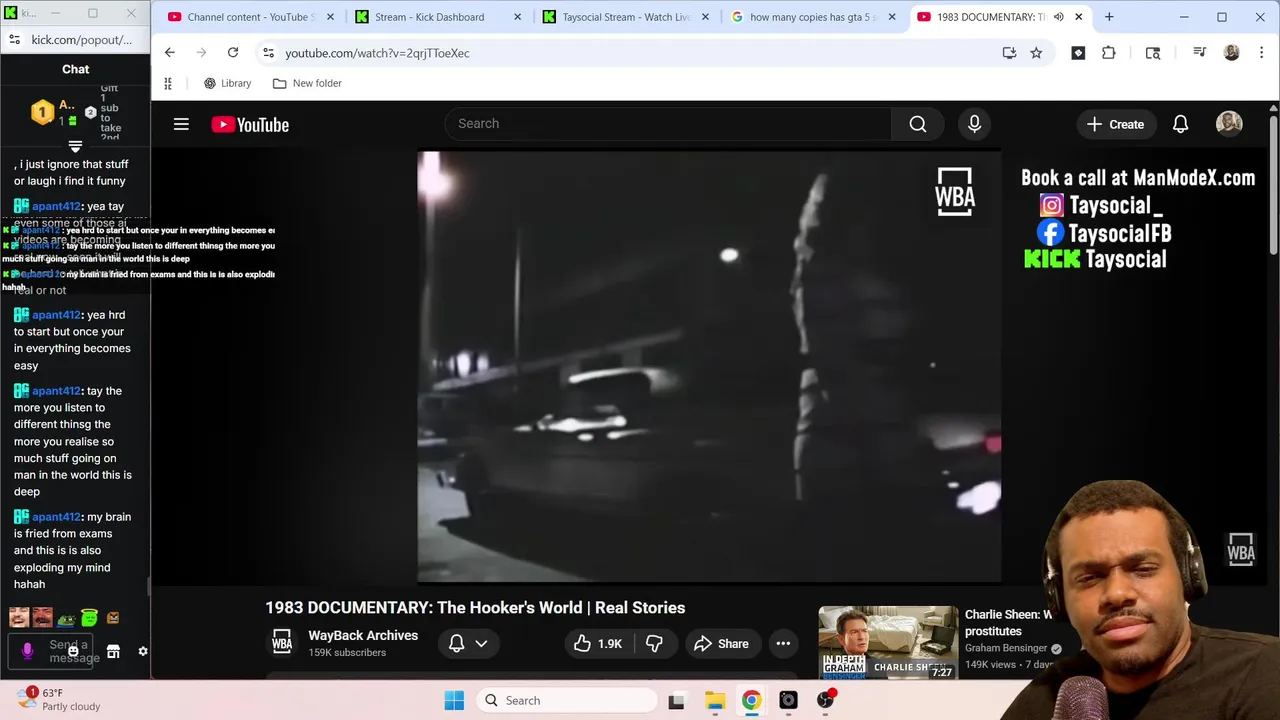Bookmark this page with the star icon

[x=1036, y=52]
